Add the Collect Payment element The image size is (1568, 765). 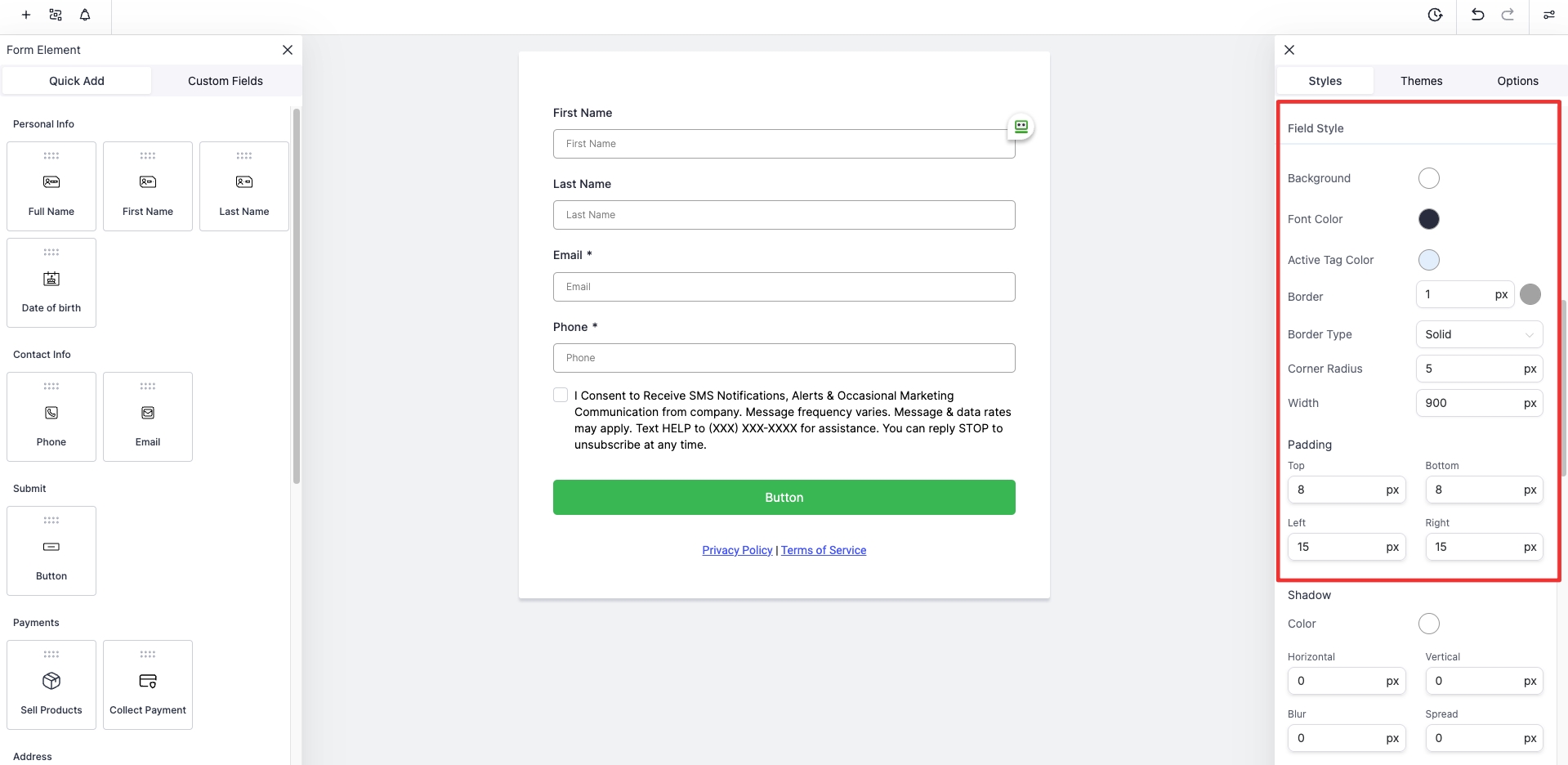tap(148, 685)
